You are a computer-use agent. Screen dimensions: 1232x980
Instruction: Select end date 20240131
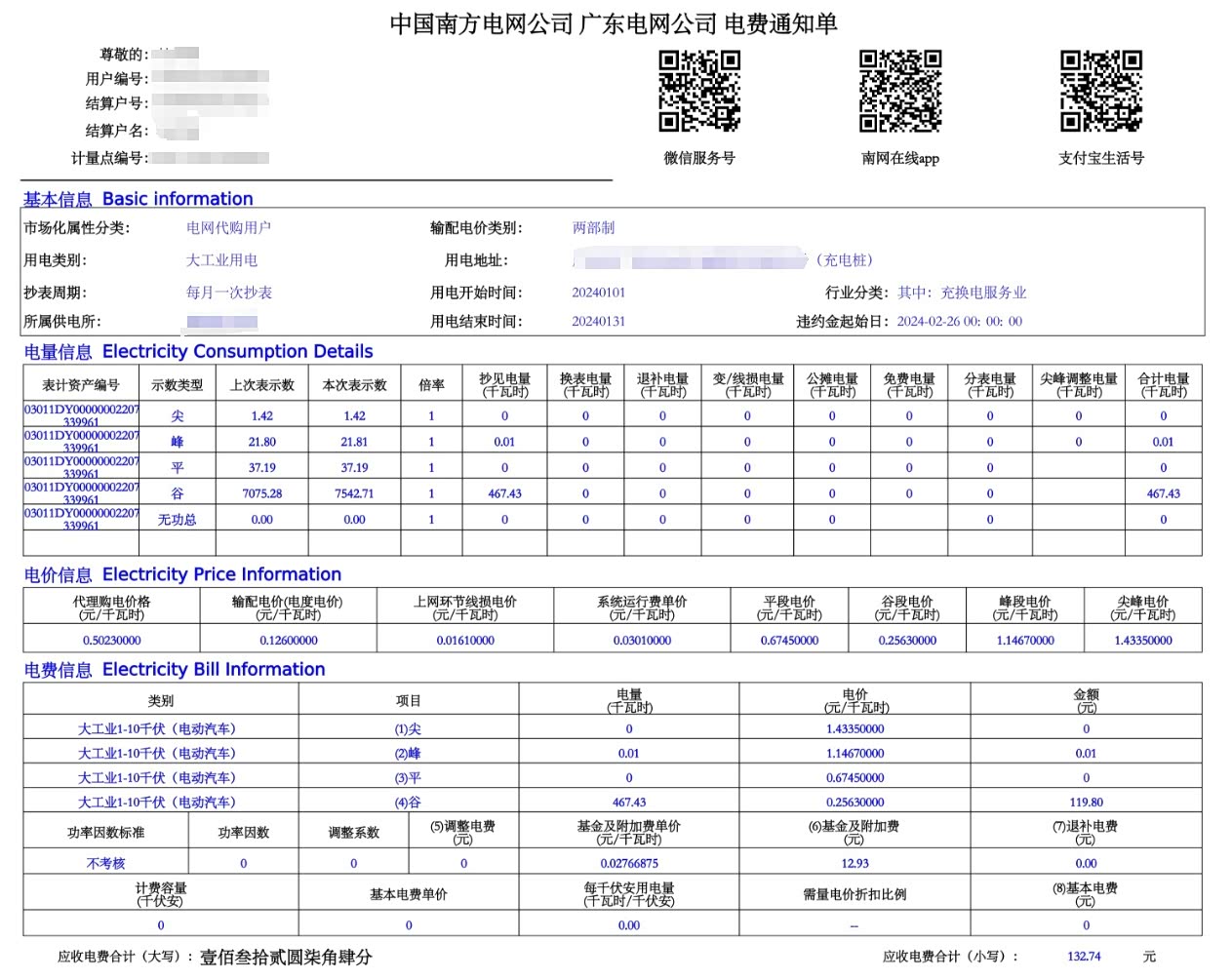[599, 322]
